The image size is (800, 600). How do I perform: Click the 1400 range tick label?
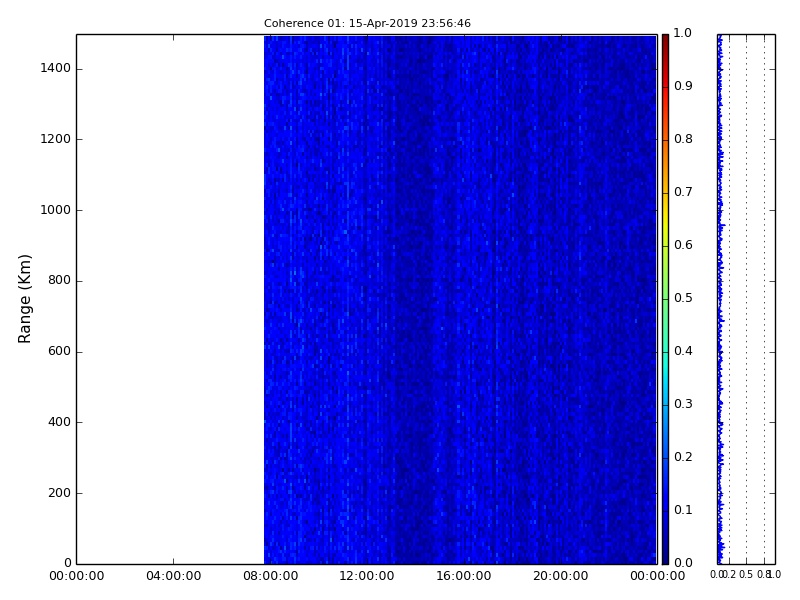(56, 68)
